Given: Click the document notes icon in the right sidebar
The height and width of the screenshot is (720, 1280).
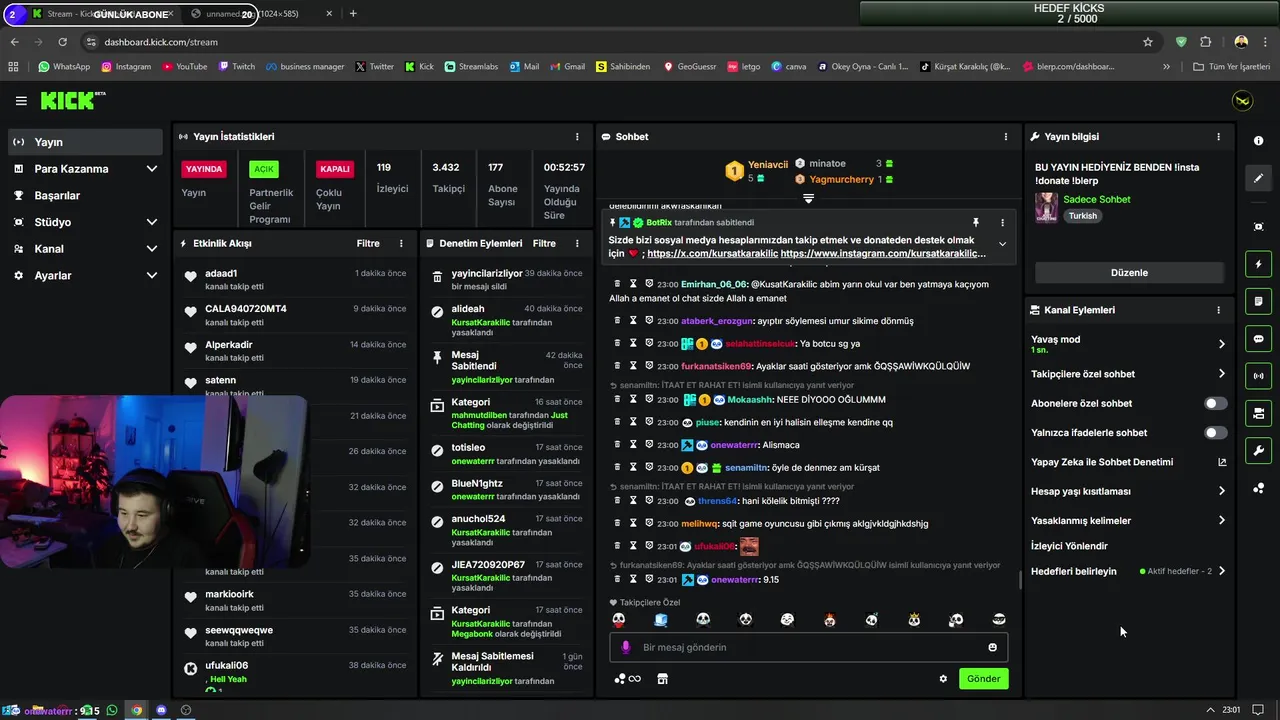Looking at the screenshot, I should pyautogui.click(x=1258, y=301).
